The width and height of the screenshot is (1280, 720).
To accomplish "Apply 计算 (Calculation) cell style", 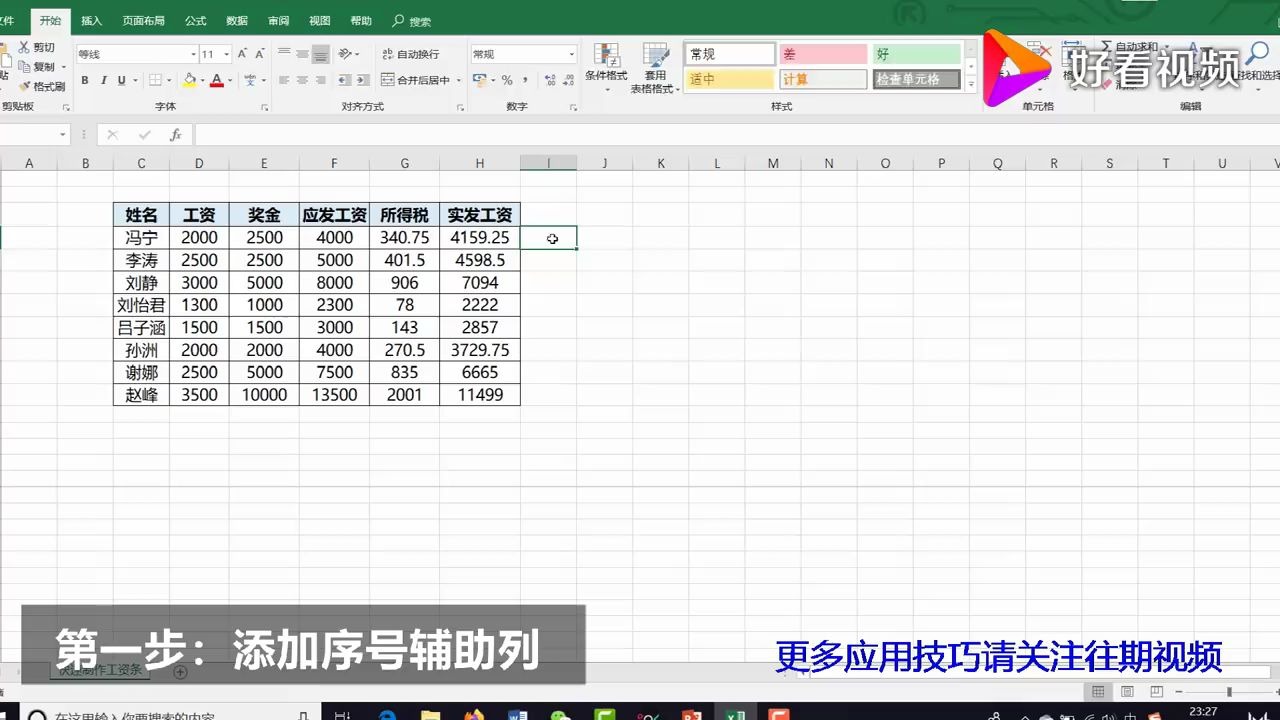I will [x=823, y=79].
